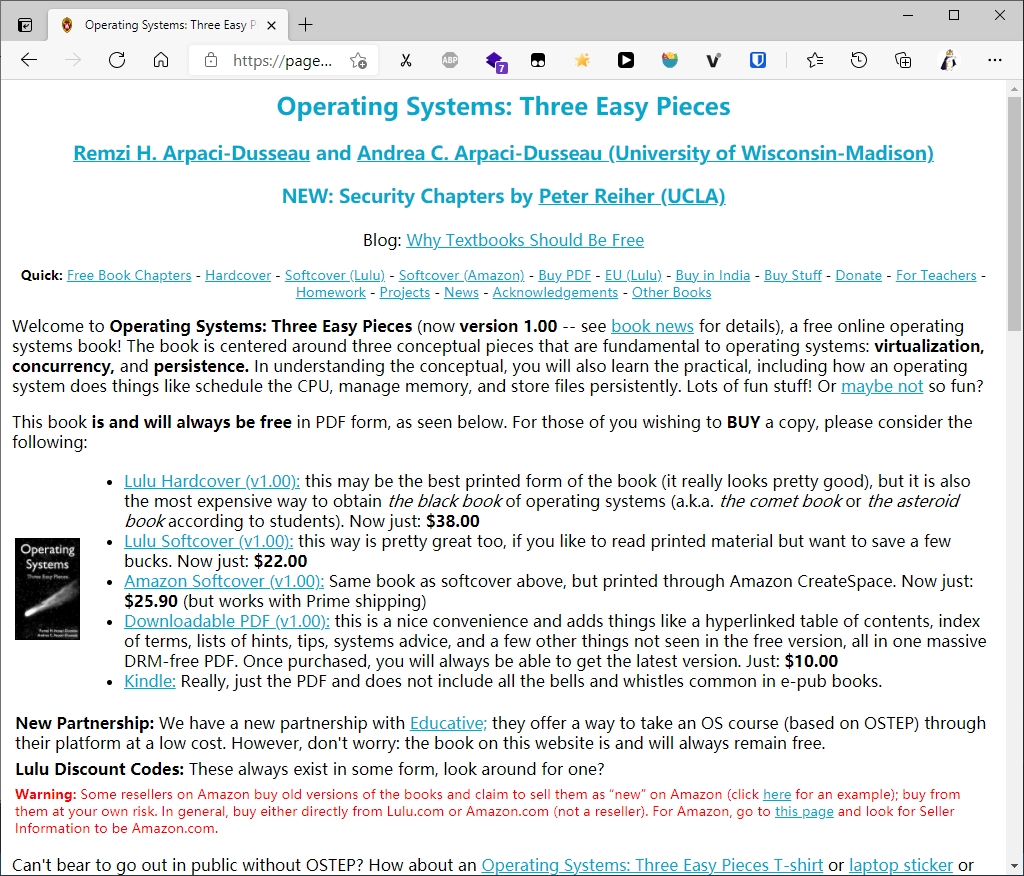
Task: Follow the maybe not link
Action: pyautogui.click(x=882, y=386)
